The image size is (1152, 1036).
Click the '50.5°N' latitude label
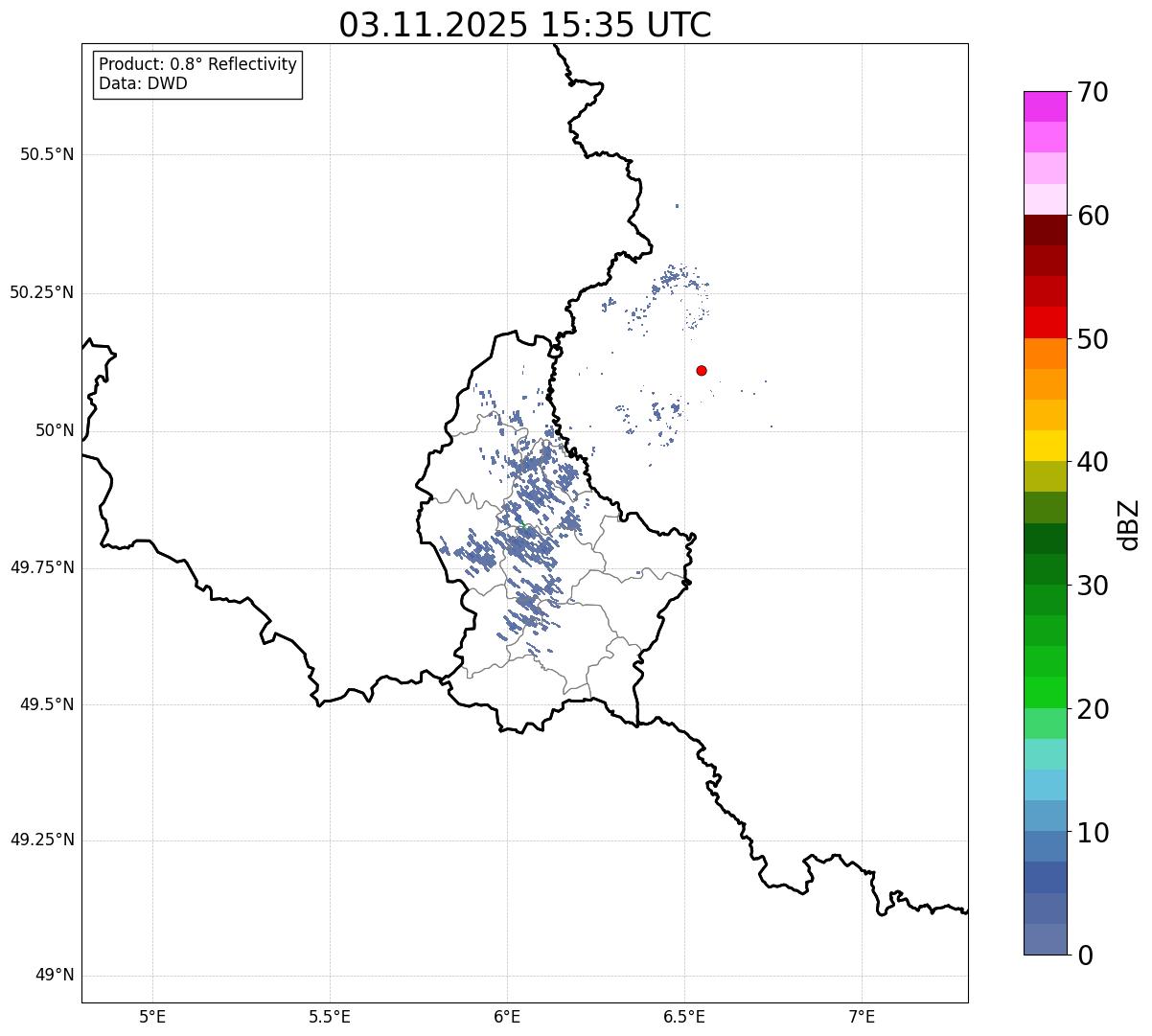(47, 154)
